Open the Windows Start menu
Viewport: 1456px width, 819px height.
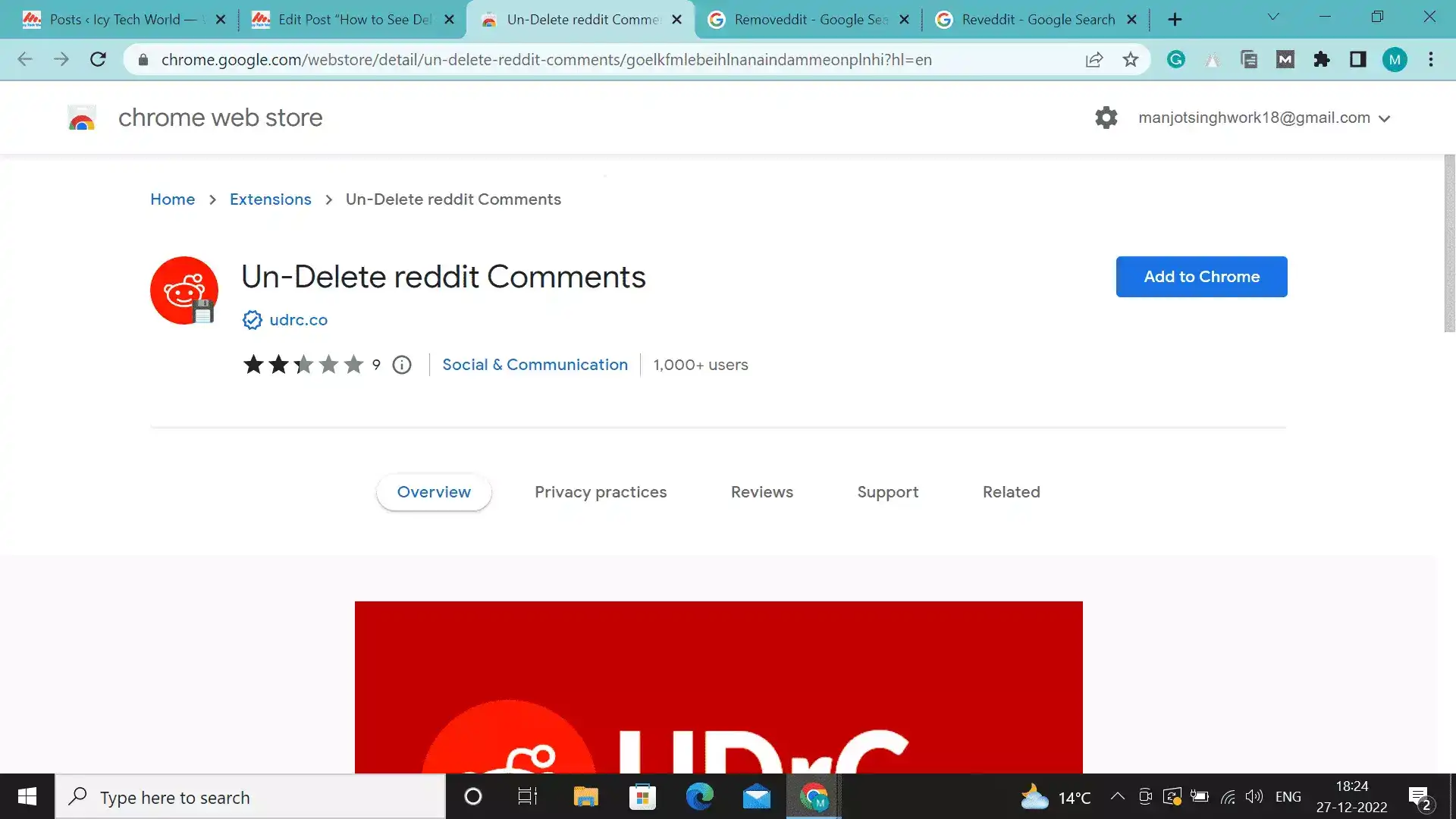pyautogui.click(x=27, y=797)
